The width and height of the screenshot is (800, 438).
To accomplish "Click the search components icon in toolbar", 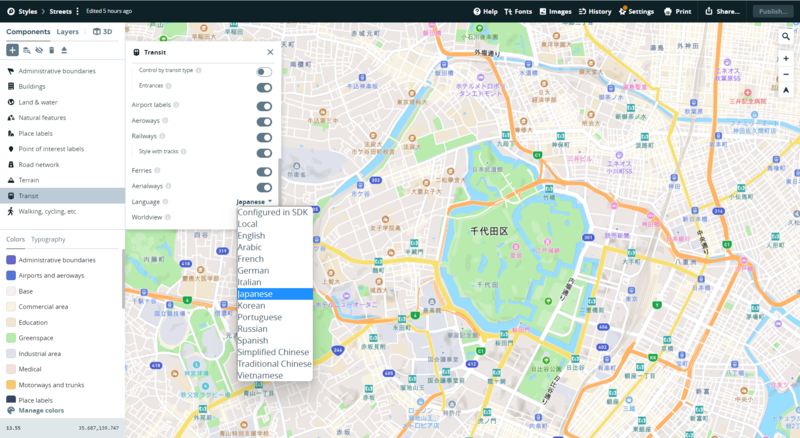I will click(27, 50).
